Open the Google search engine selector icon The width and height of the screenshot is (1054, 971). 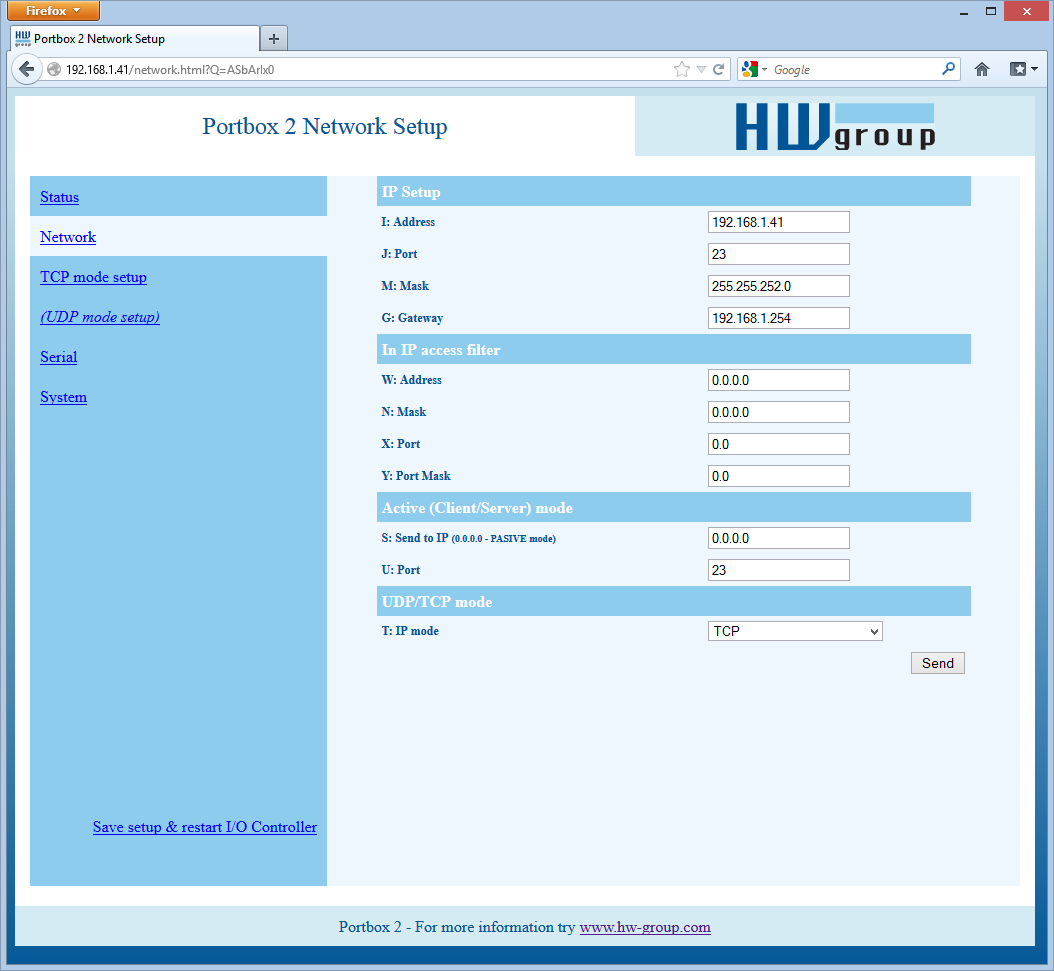[x=754, y=69]
